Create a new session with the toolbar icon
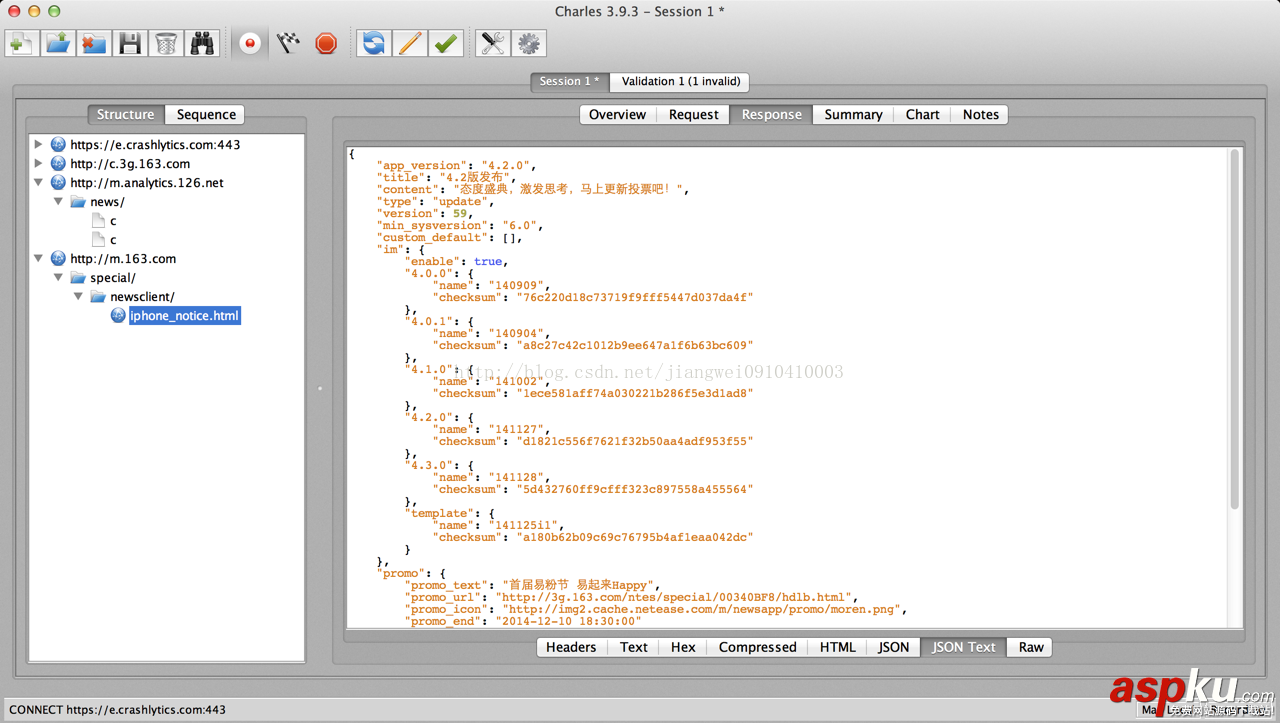 (22, 43)
